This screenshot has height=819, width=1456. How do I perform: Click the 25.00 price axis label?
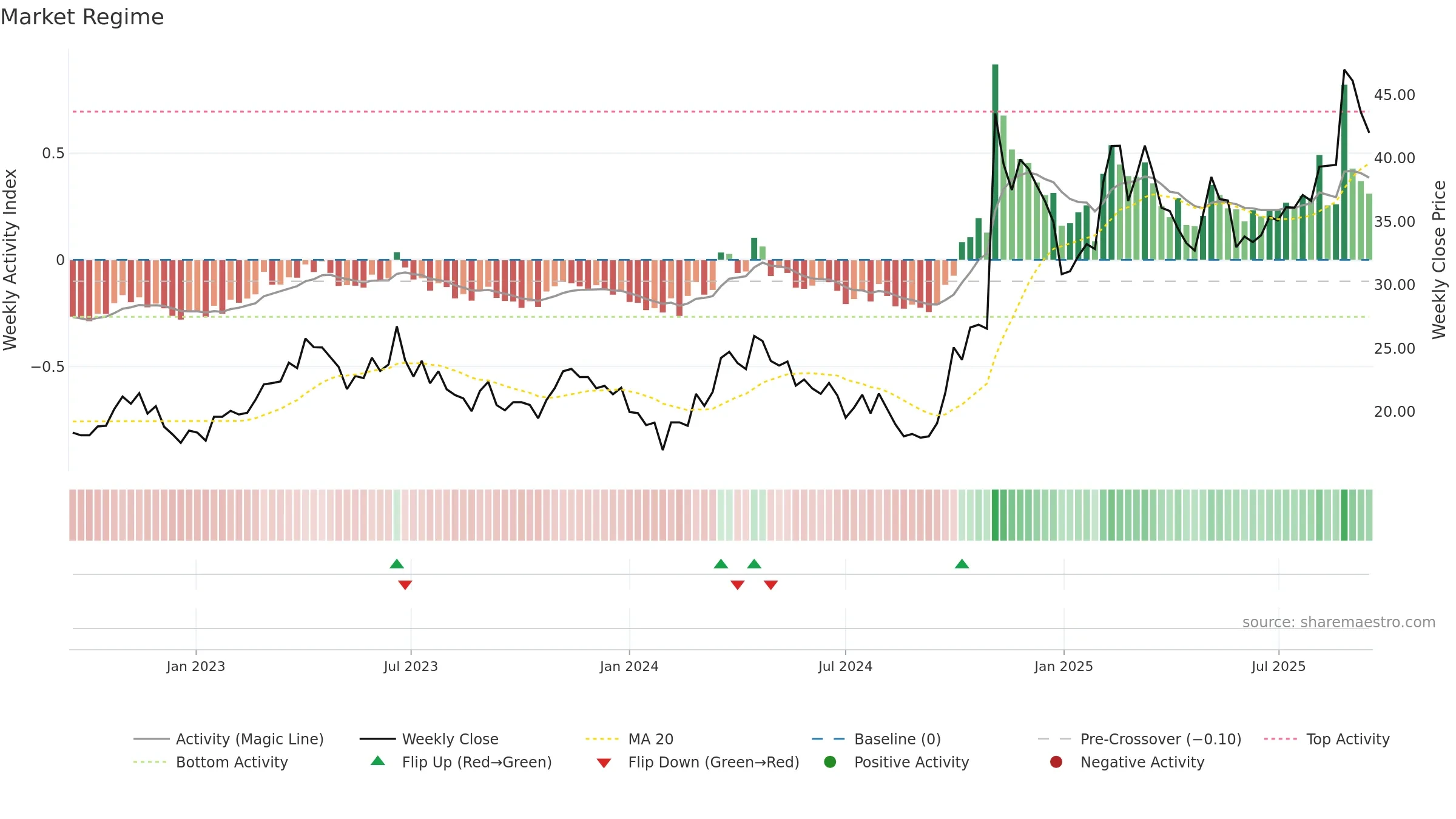click(x=1395, y=349)
